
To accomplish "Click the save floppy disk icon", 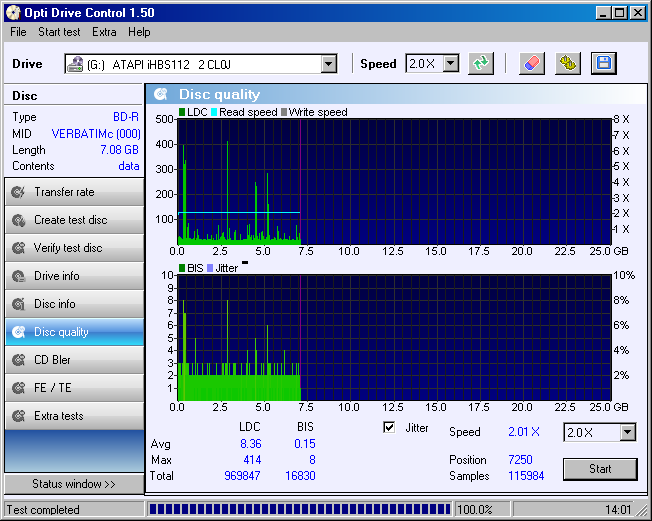I will (604, 64).
